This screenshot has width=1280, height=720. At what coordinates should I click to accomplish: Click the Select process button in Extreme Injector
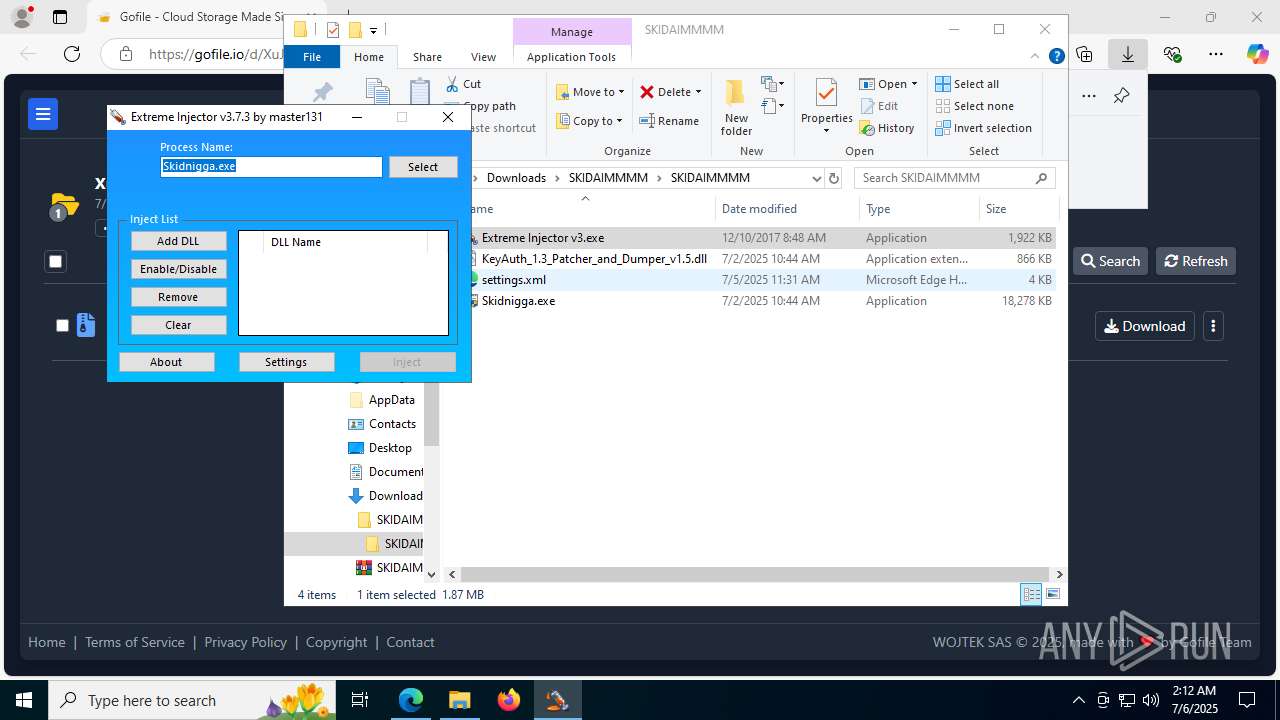[423, 167]
